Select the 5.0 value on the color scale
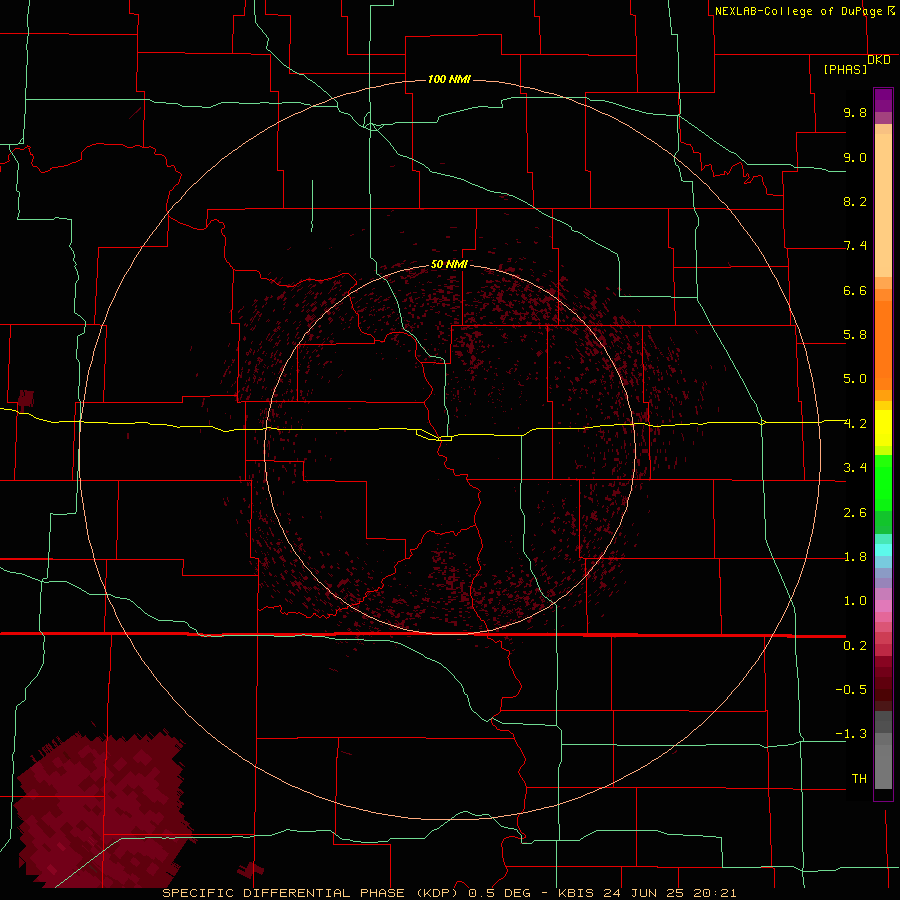This screenshot has width=900, height=900. click(855, 379)
